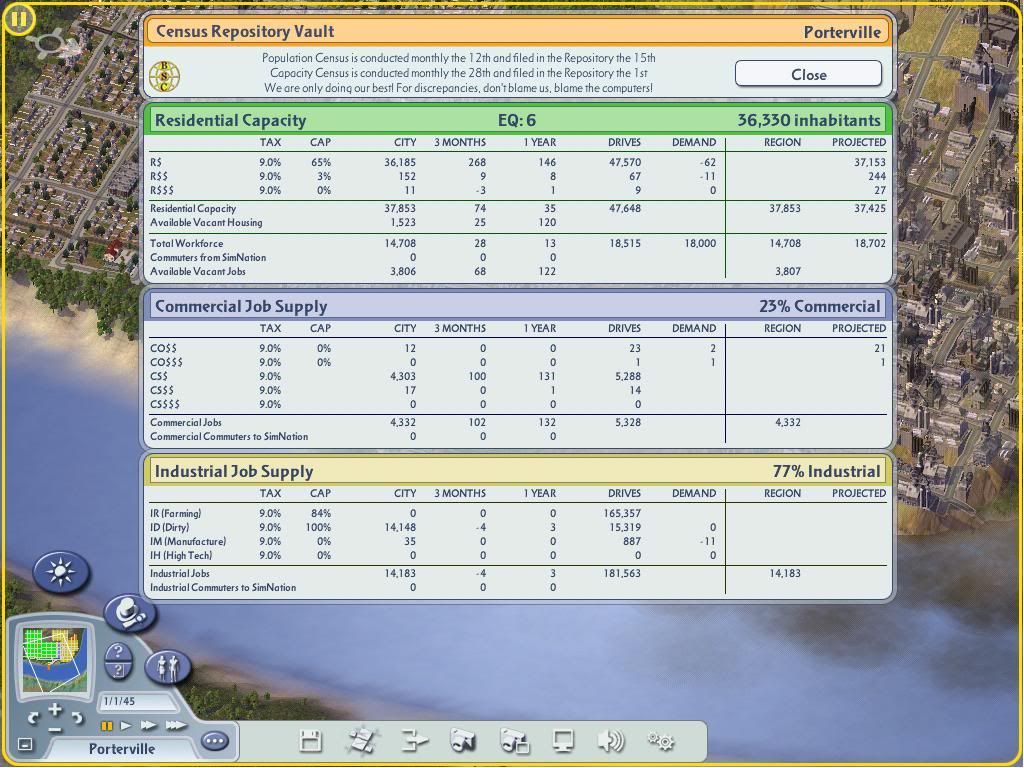
Task: Open My Sim mode with the two people icon
Action: [167, 667]
